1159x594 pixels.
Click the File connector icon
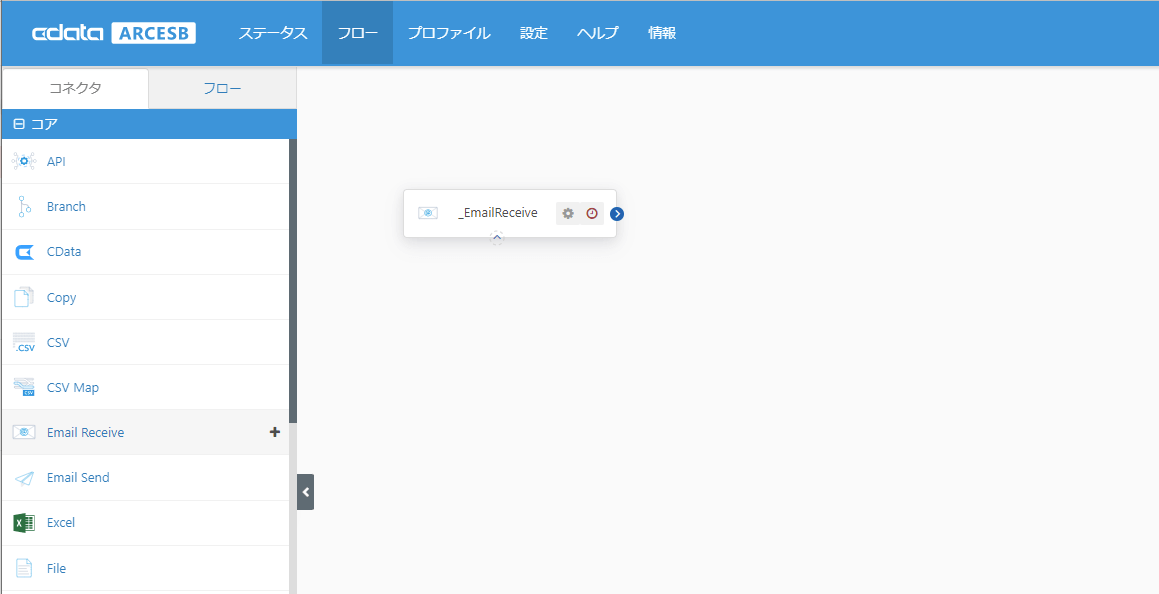[x=24, y=568]
